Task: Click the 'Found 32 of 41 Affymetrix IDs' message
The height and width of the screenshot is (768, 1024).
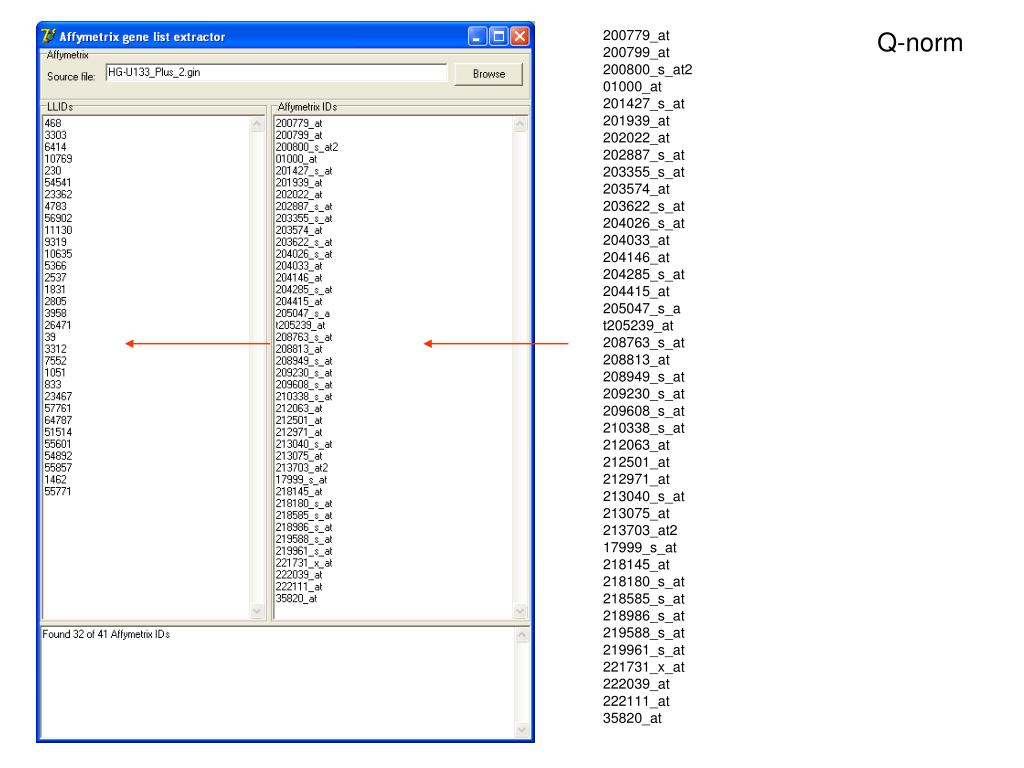Action: point(106,634)
